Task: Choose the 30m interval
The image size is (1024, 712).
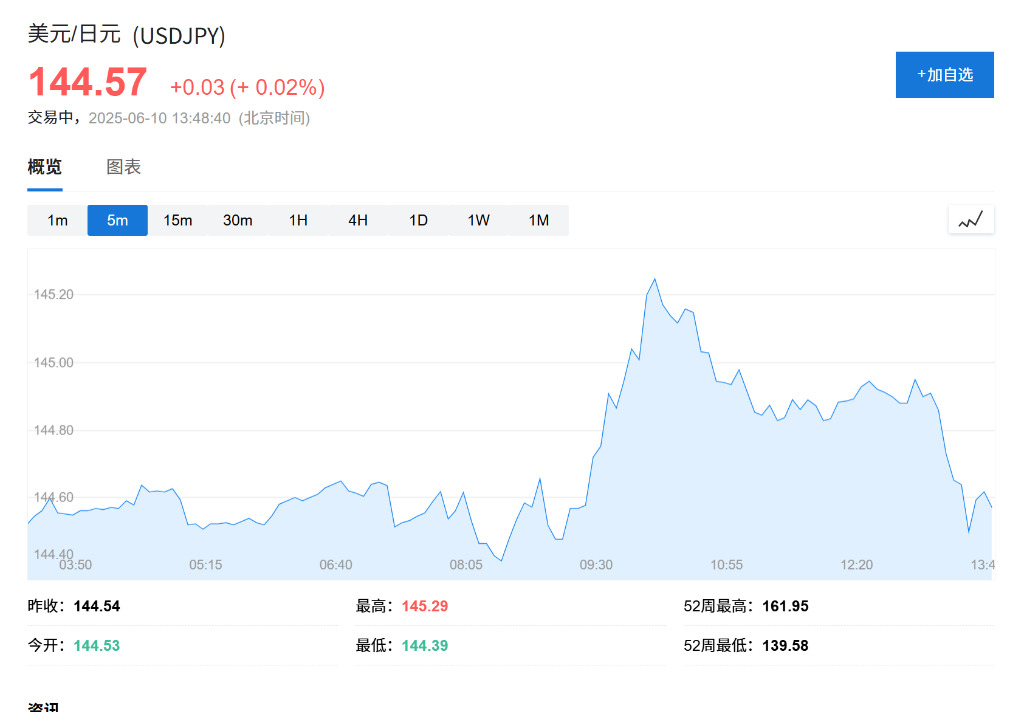Action: pyautogui.click(x=238, y=220)
